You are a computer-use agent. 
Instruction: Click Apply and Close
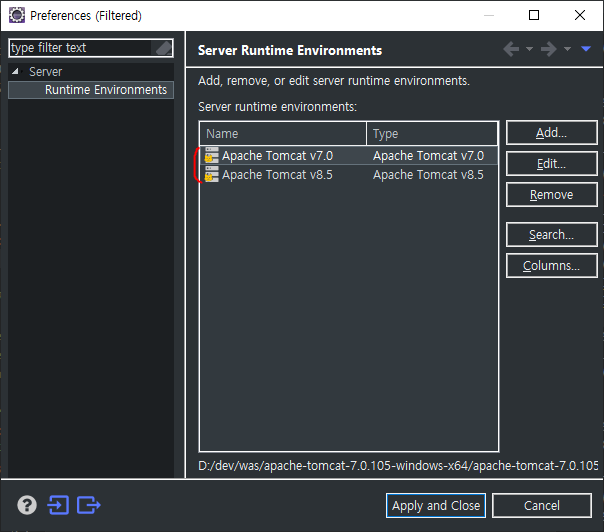point(436,505)
